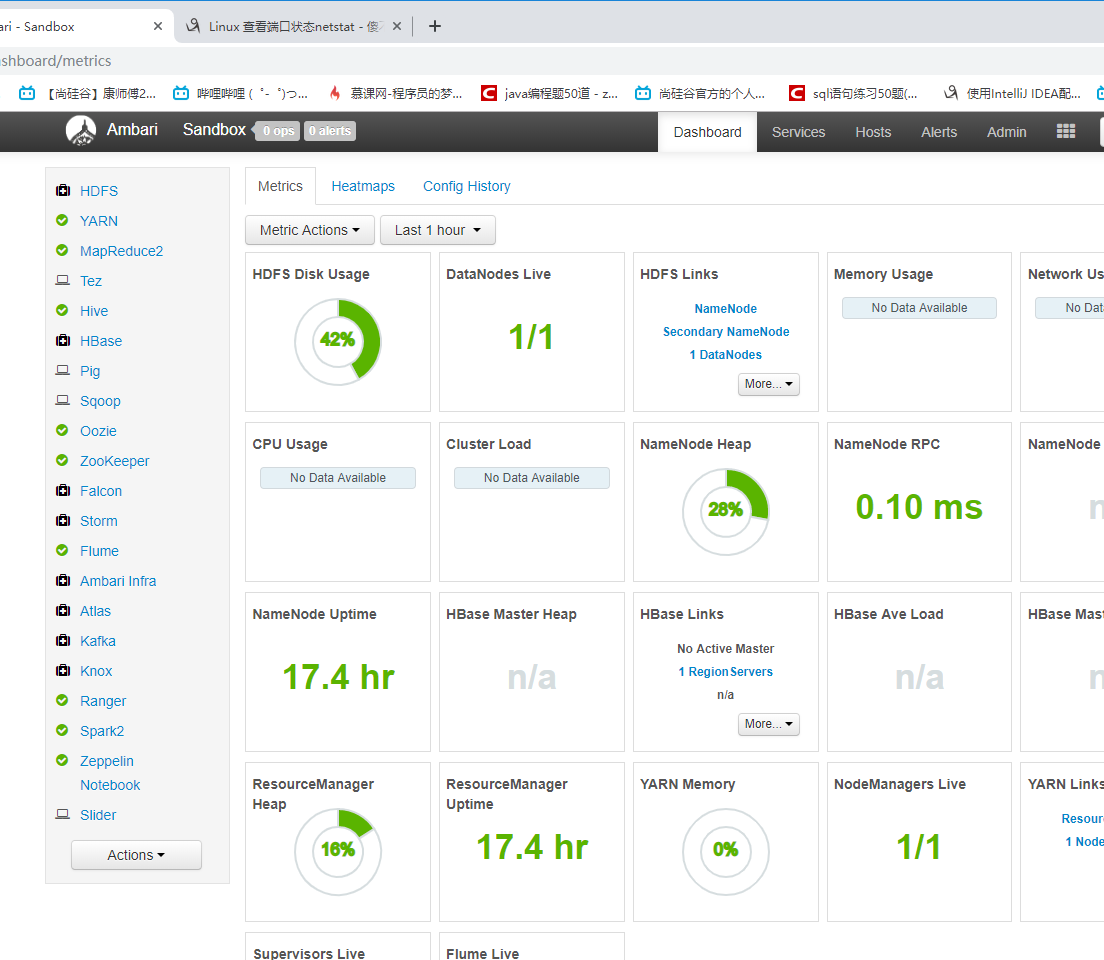Click the 0 alerts badge
The image size is (1104, 960).
(330, 131)
